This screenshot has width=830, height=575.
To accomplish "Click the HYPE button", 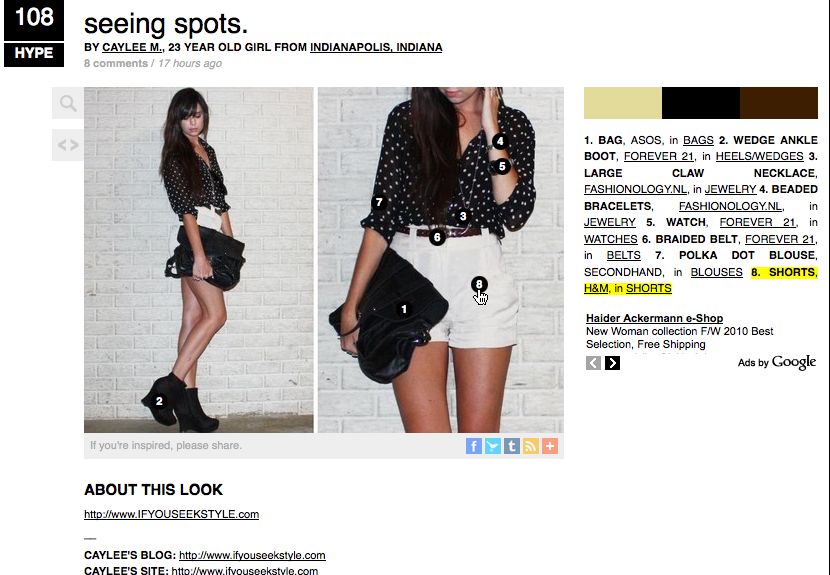I will [34, 54].
